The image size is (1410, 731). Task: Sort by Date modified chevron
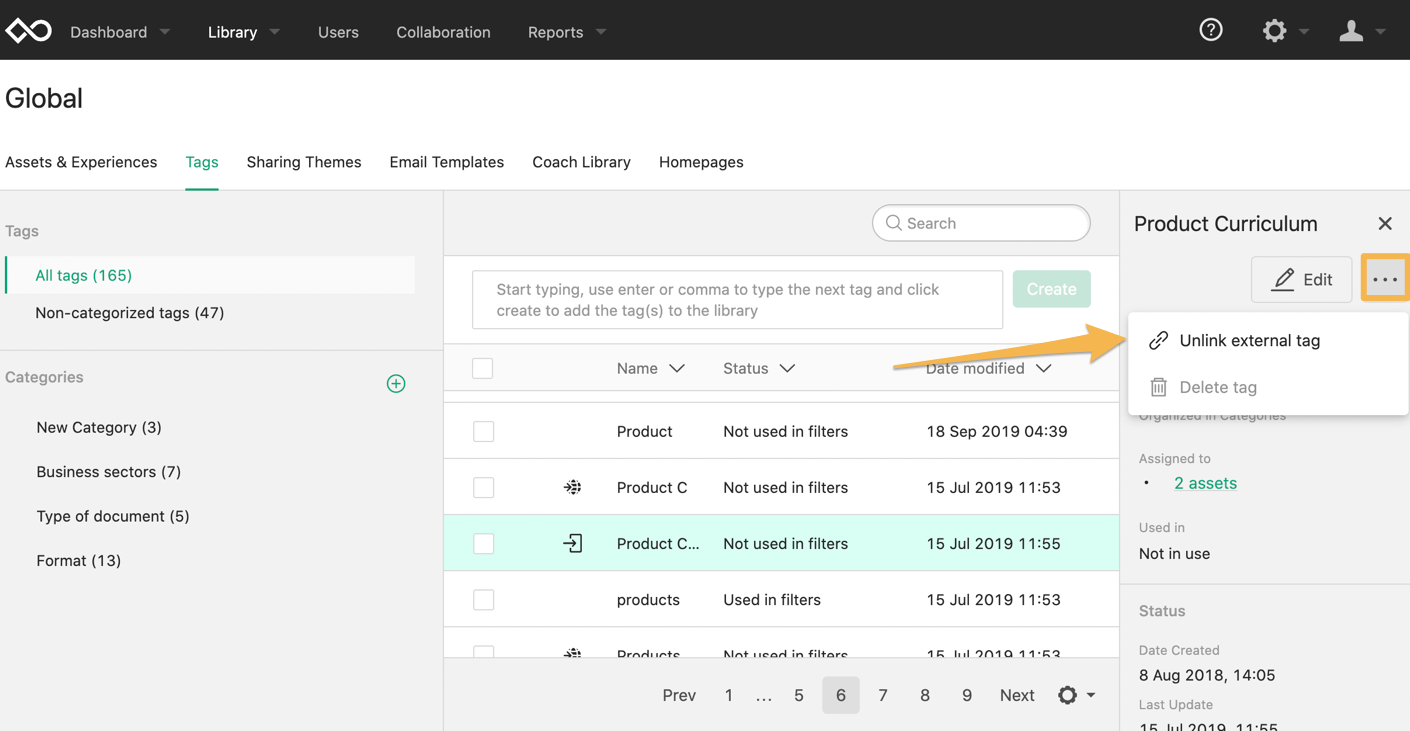[x=1044, y=368]
